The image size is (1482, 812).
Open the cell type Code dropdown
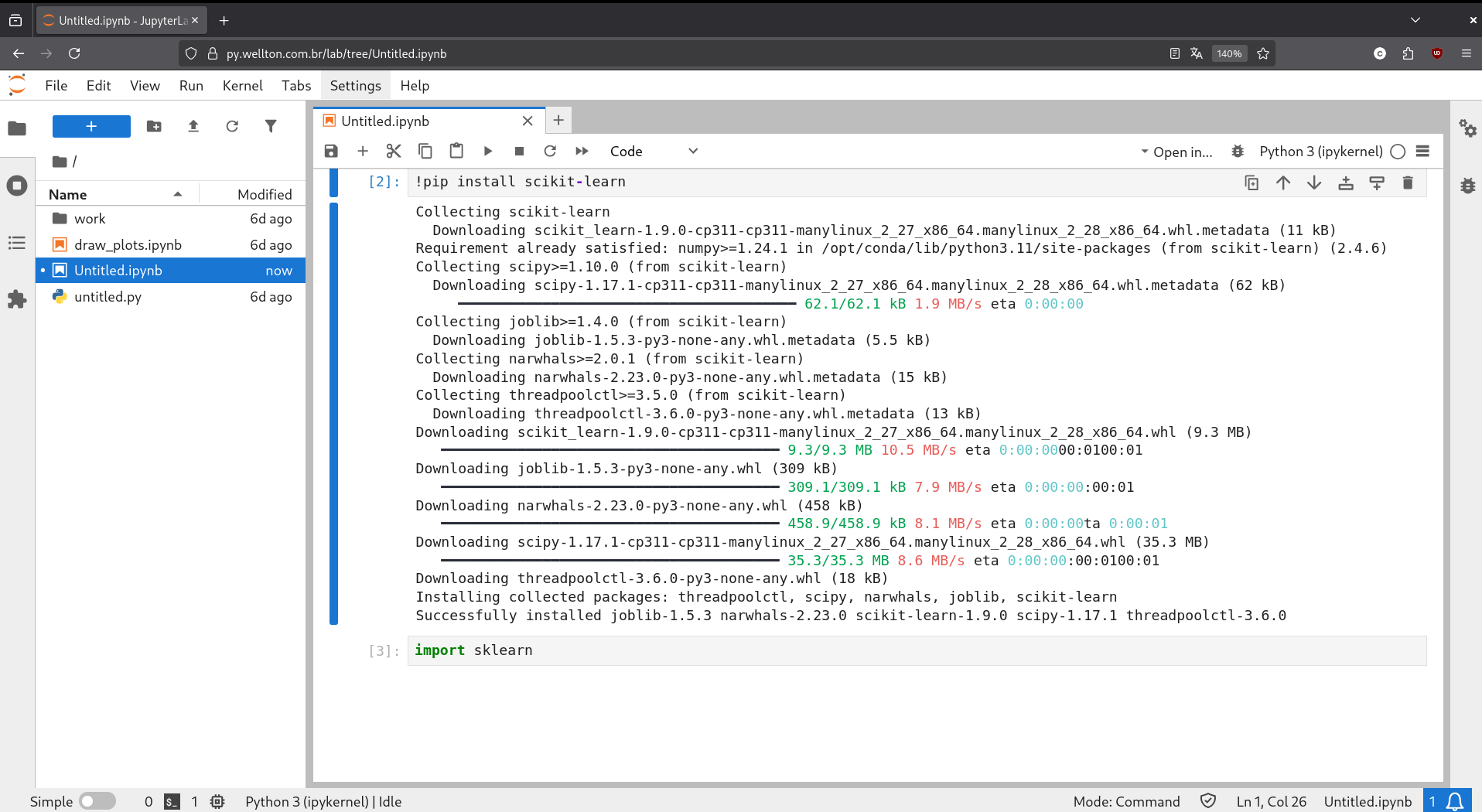tap(654, 151)
